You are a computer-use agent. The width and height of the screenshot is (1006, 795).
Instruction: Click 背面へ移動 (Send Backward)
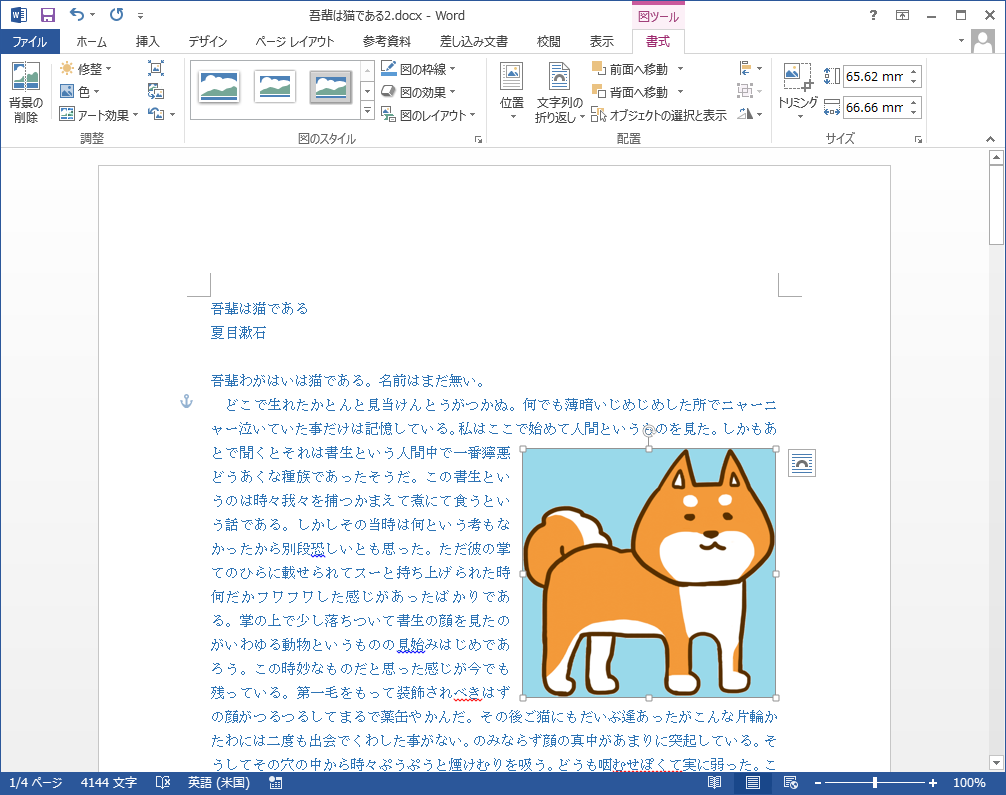[630, 92]
